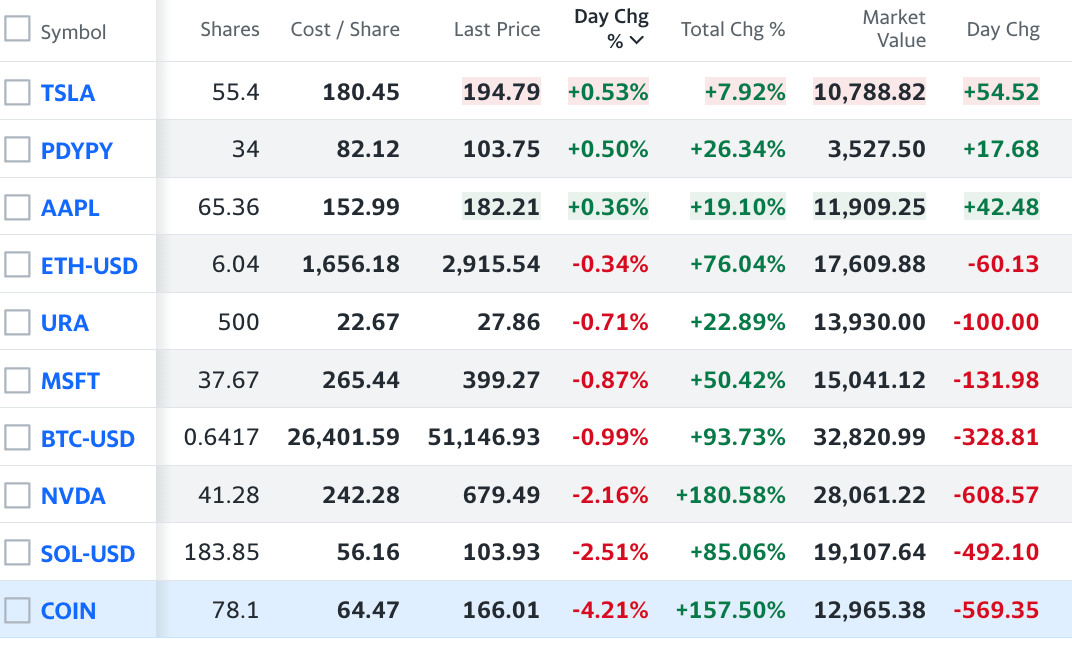1072x646 pixels.
Task: Toggle the select-all checkbox in header
Action: (18, 29)
